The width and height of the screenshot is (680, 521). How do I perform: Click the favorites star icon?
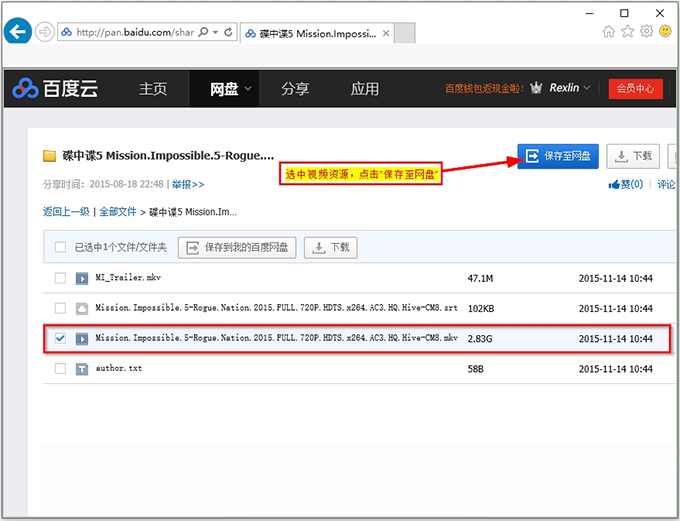point(628,31)
